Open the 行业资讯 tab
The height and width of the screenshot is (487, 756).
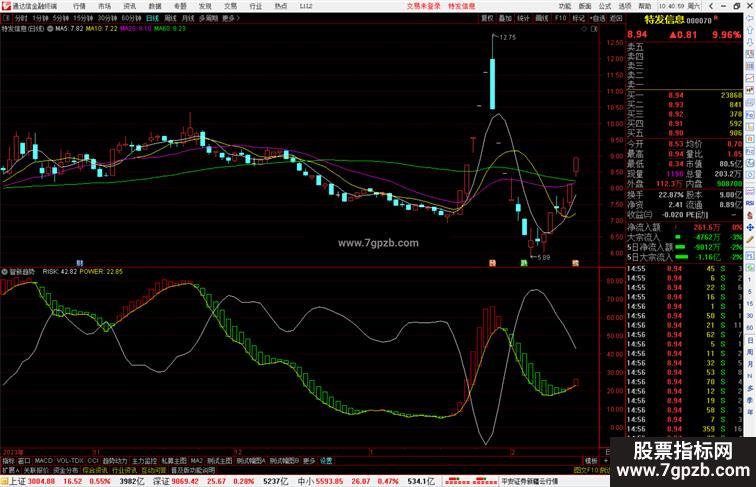click(124, 470)
